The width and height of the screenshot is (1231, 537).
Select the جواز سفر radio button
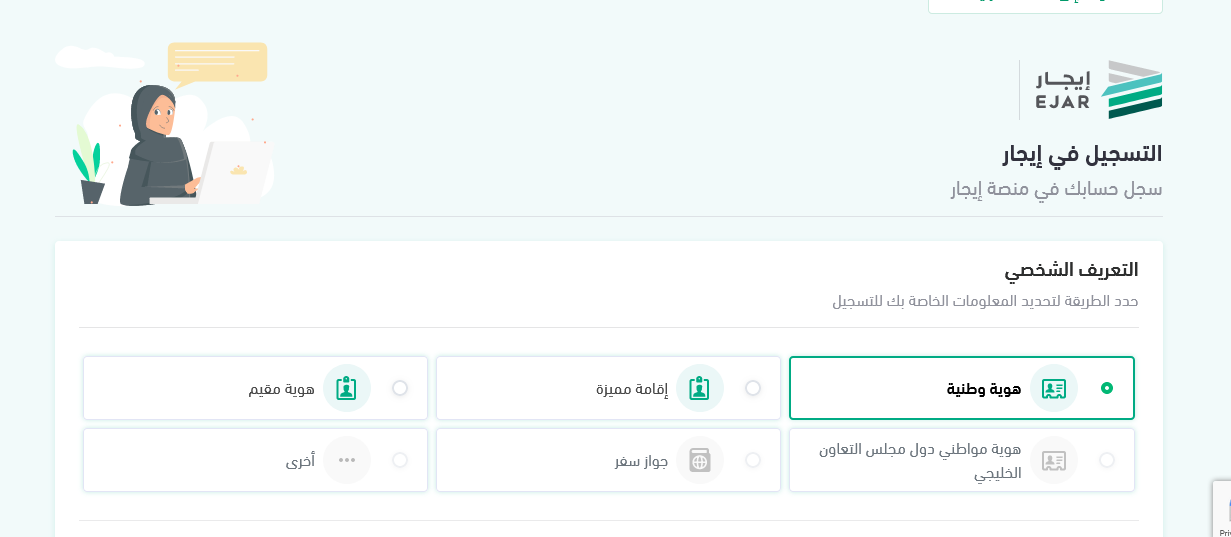coord(753,460)
